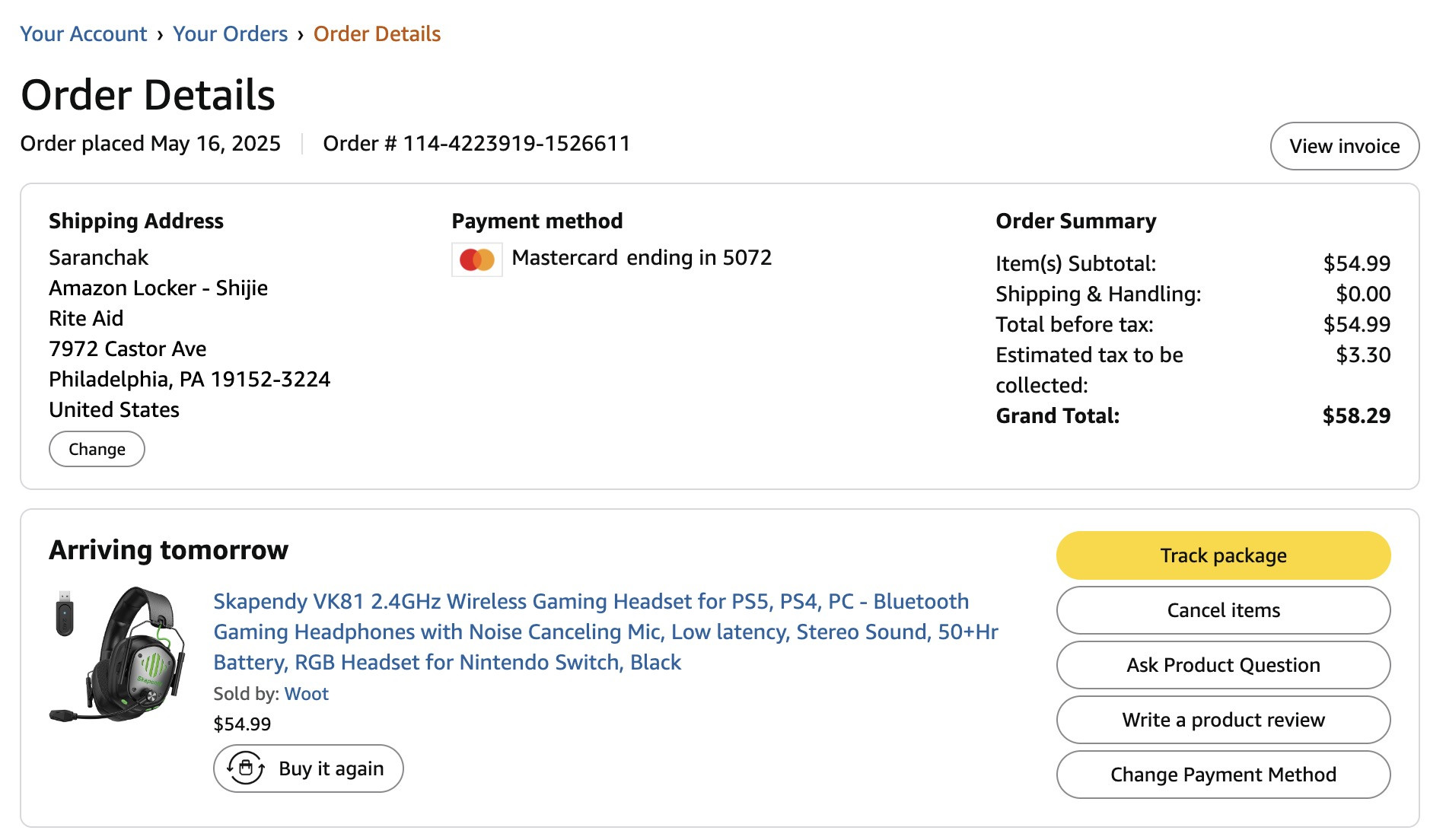Click the Buy it again cart icon
1446x840 pixels.
[246, 768]
